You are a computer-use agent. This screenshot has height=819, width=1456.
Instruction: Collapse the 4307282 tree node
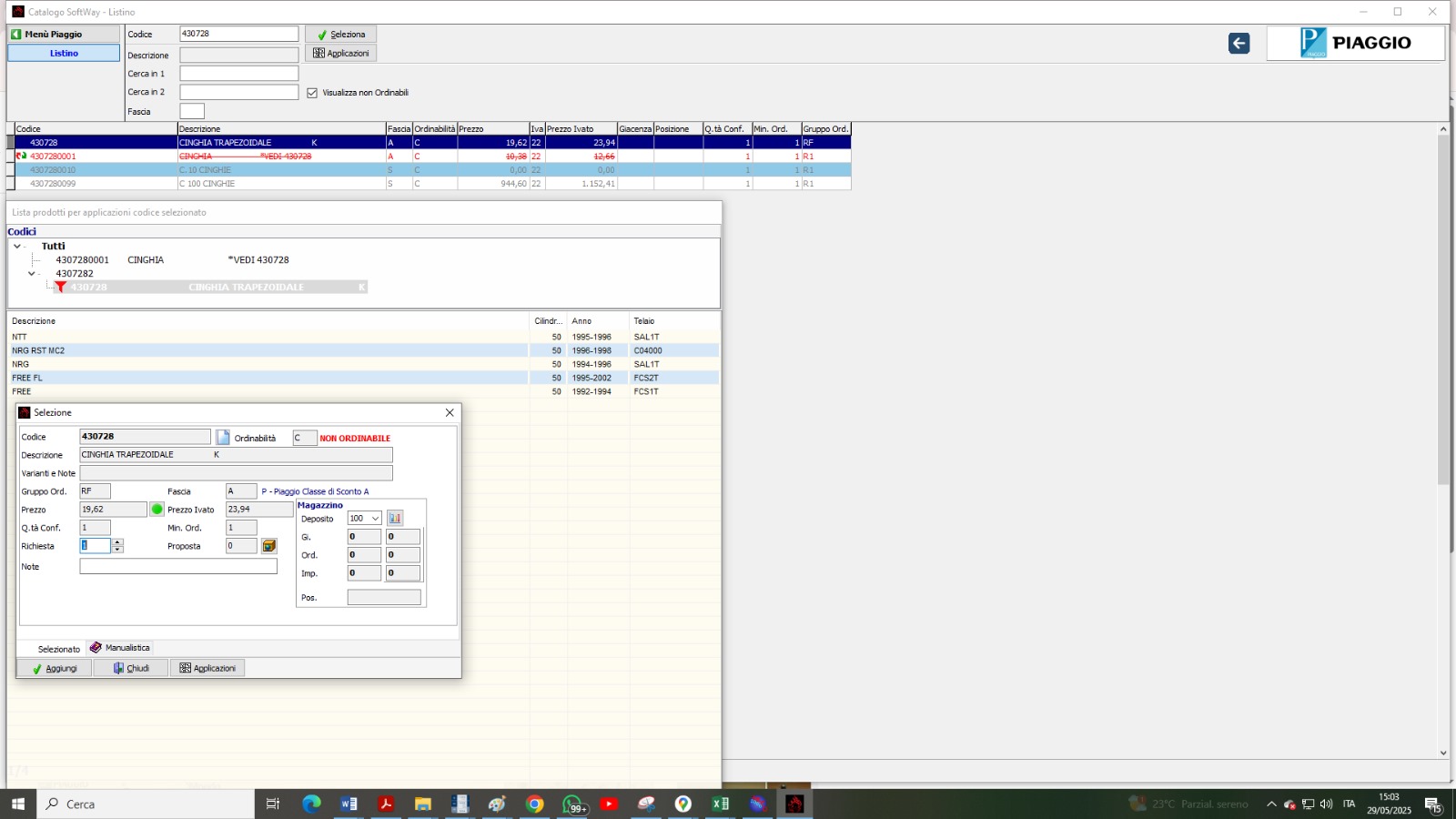point(32,274)
